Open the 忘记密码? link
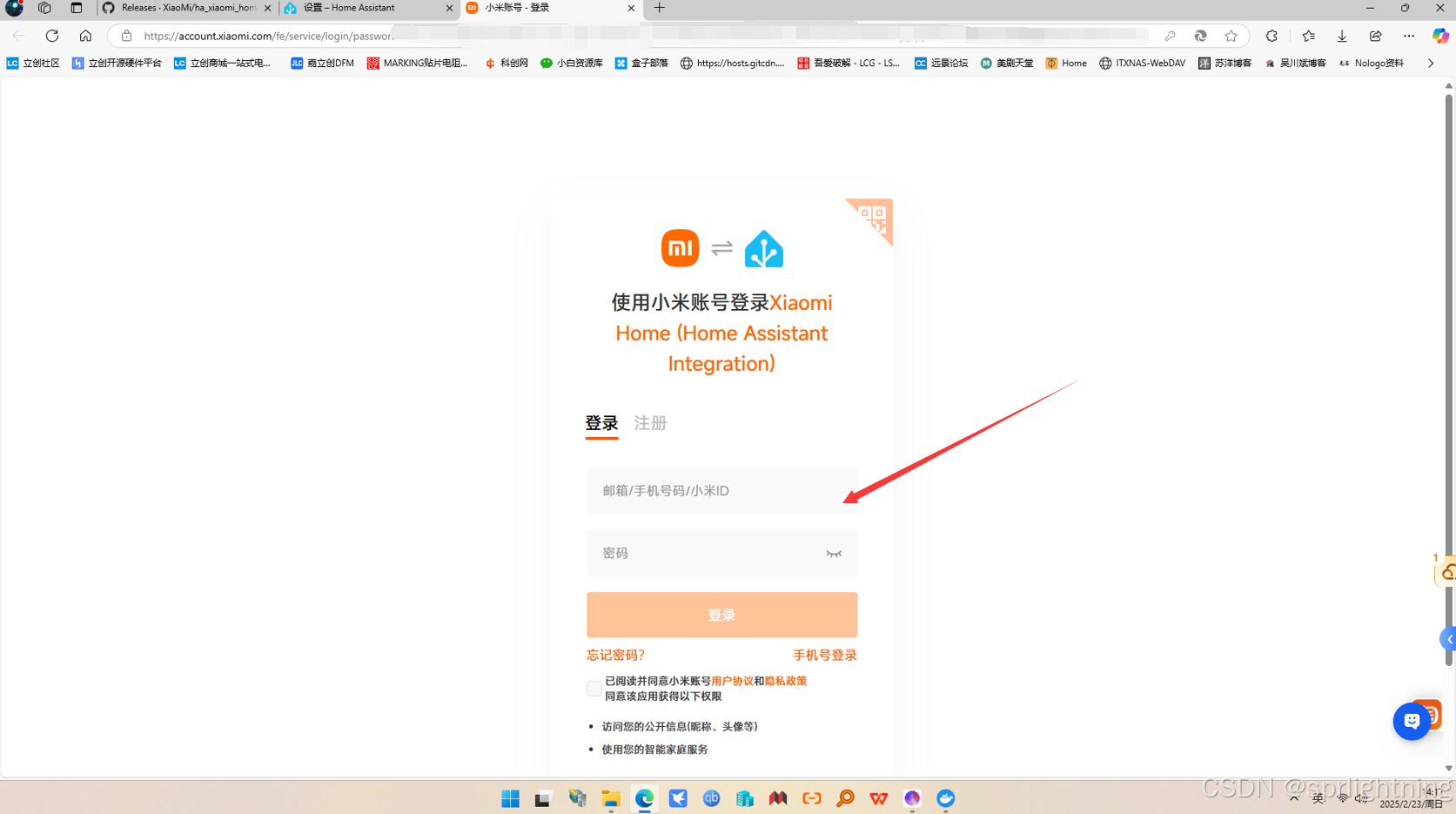The width and height of the screenshot is (1456, 814). tap(615, 656)
